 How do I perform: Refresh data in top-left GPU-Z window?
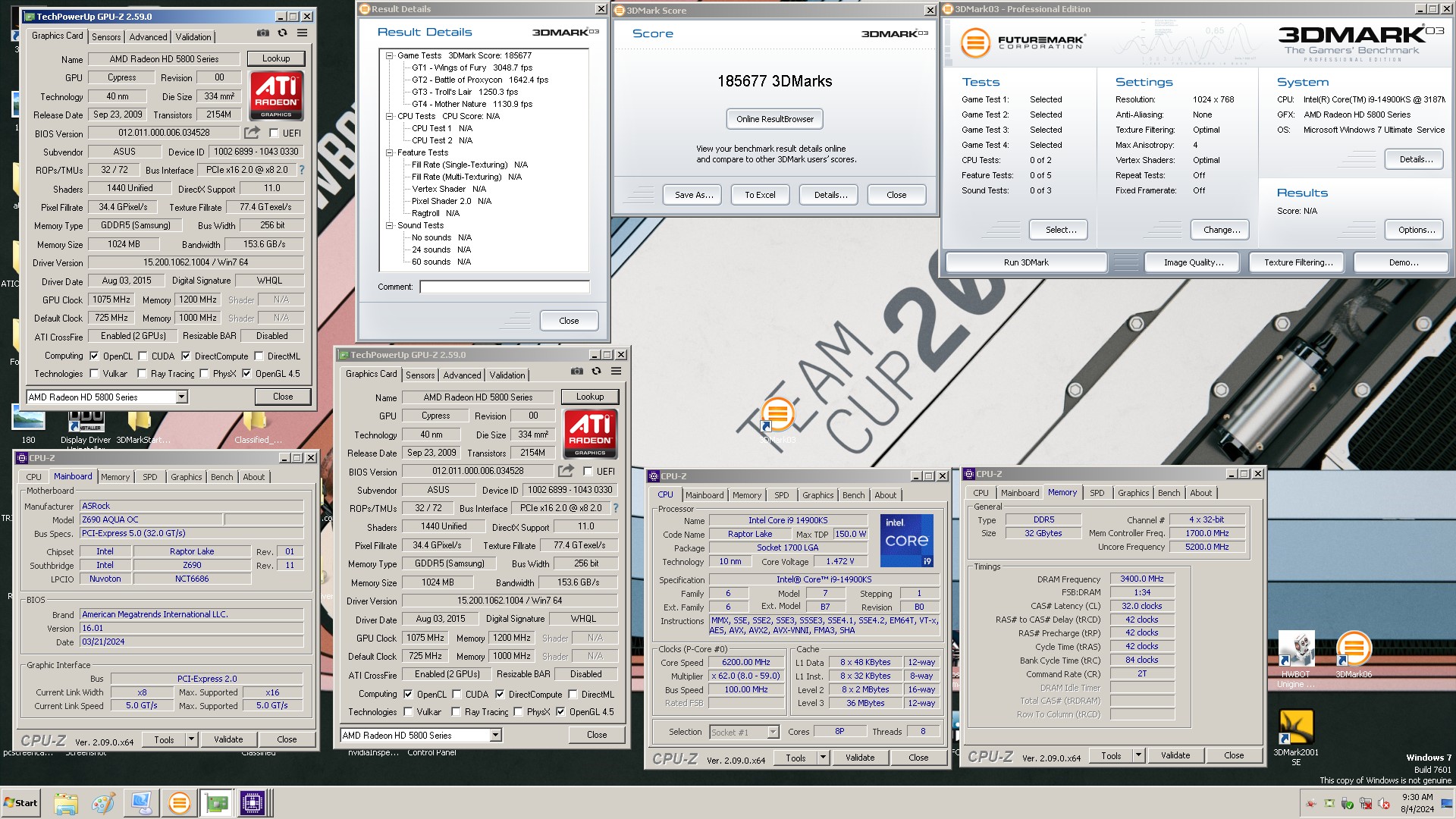[x=283, y=33]
